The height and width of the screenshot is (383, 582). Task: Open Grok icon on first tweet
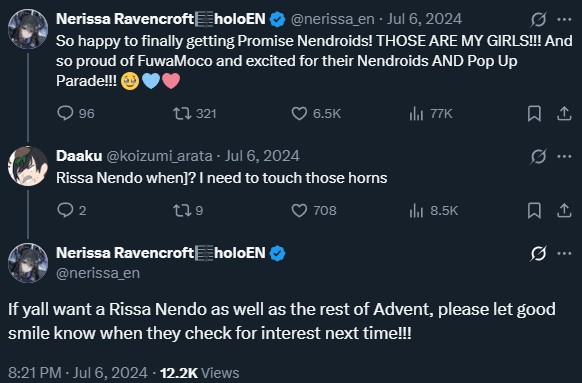point(538,19)
